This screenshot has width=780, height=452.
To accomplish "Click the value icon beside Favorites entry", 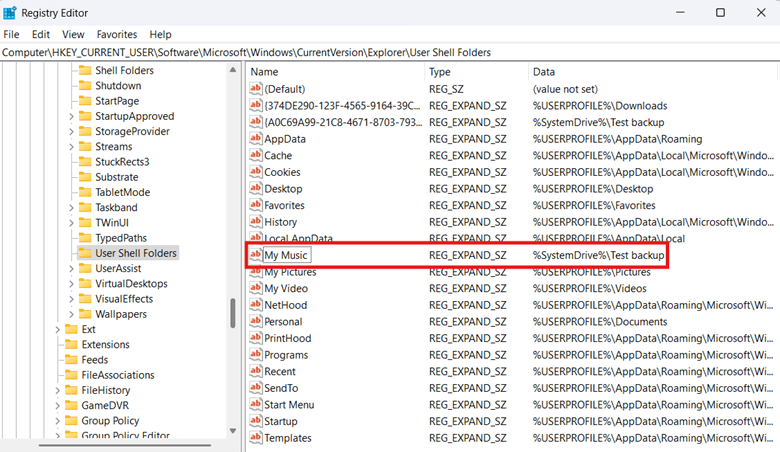I will 255,205.
